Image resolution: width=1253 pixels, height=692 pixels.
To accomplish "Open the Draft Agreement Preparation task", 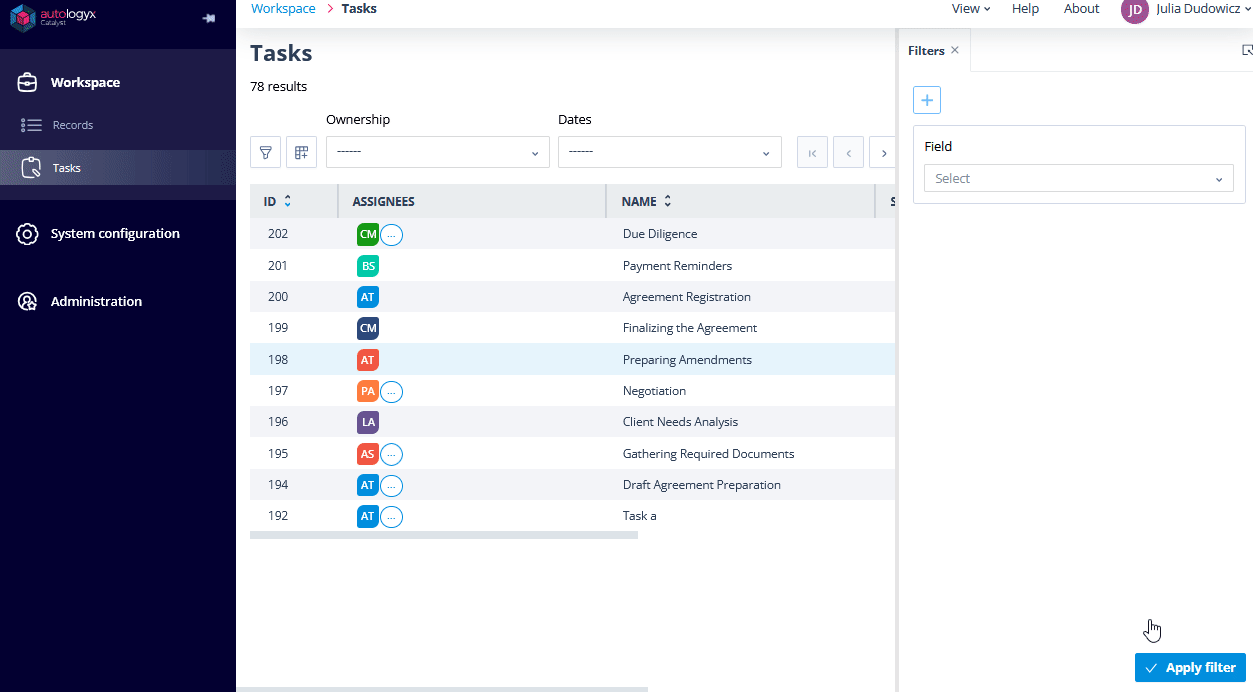I will point(701,485).
